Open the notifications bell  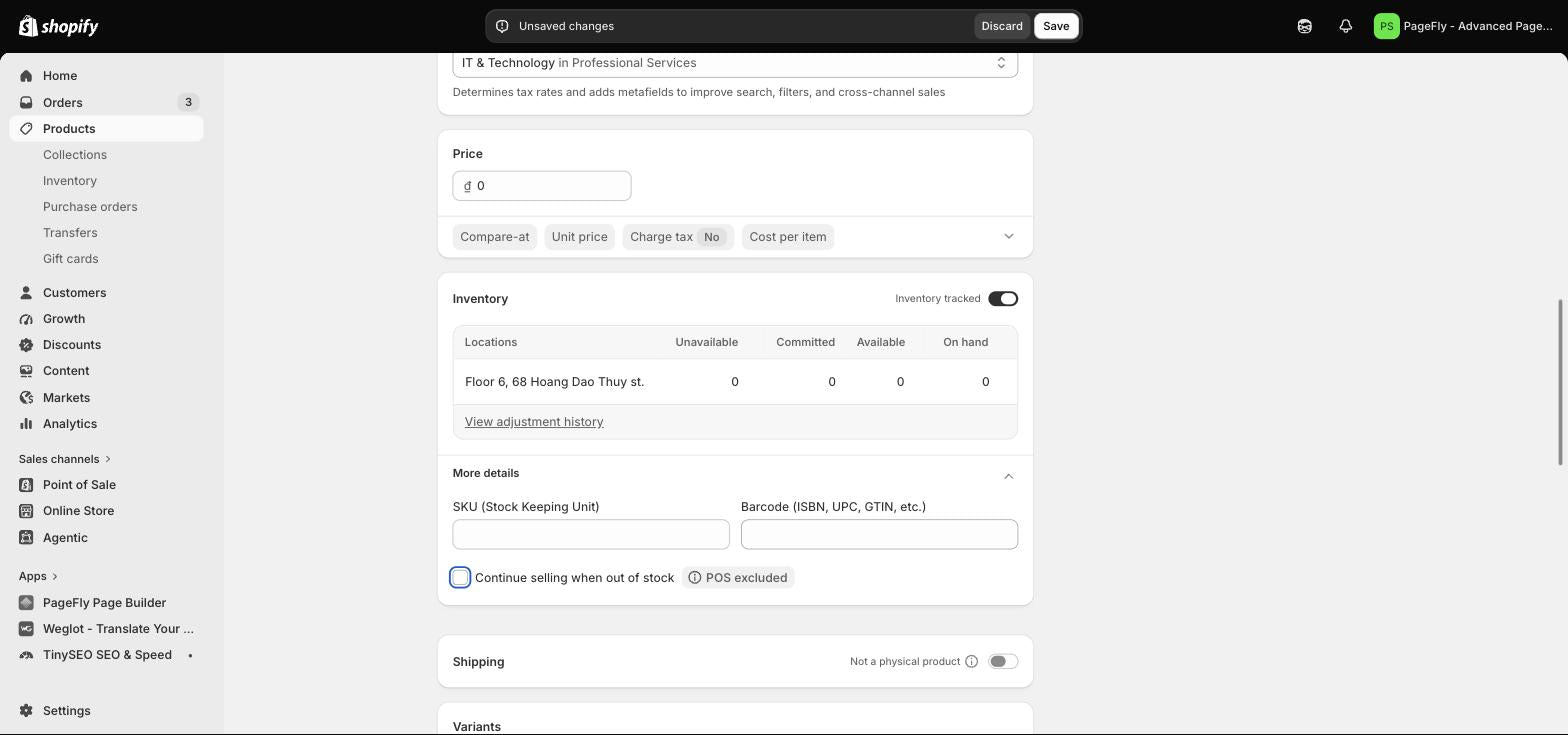pos(1345,26)
